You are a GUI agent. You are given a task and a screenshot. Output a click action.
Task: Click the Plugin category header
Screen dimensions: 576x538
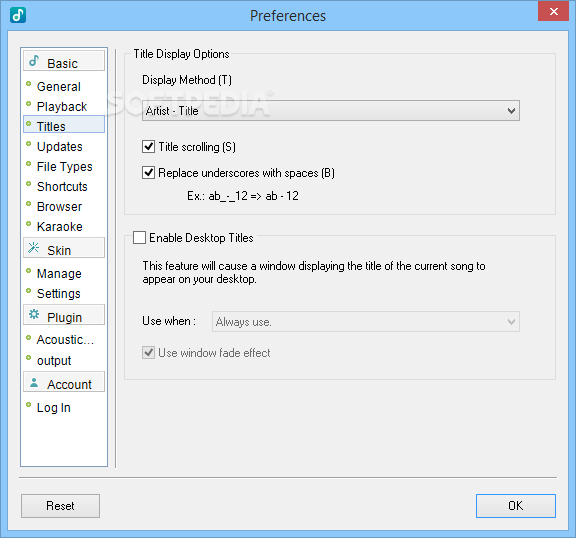pyautogui.click(x=64, y=315)
